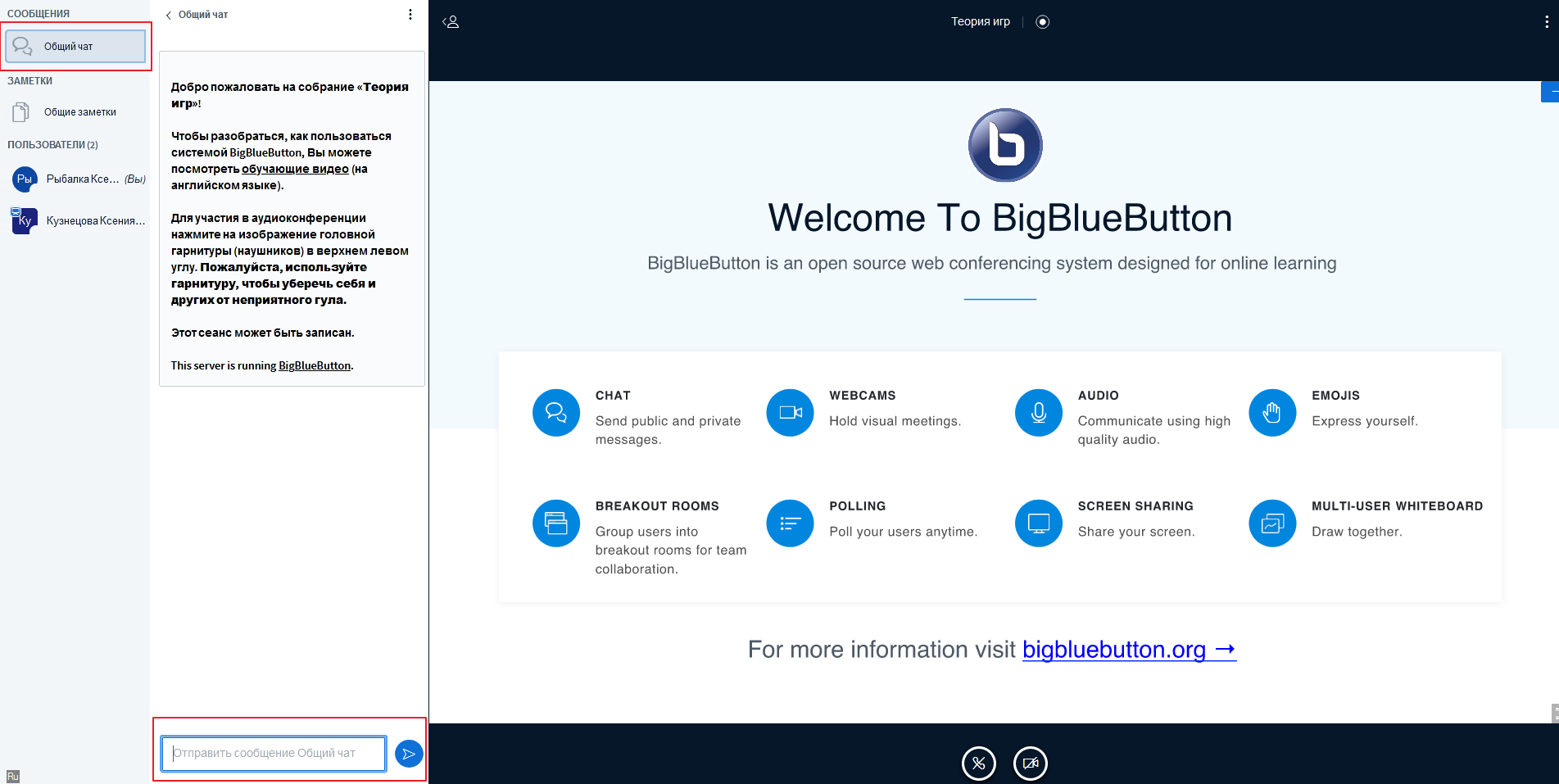Open chat options three-dot menu
The width and height of the screenshot is (1559, 784).
[x=410, y=15]
